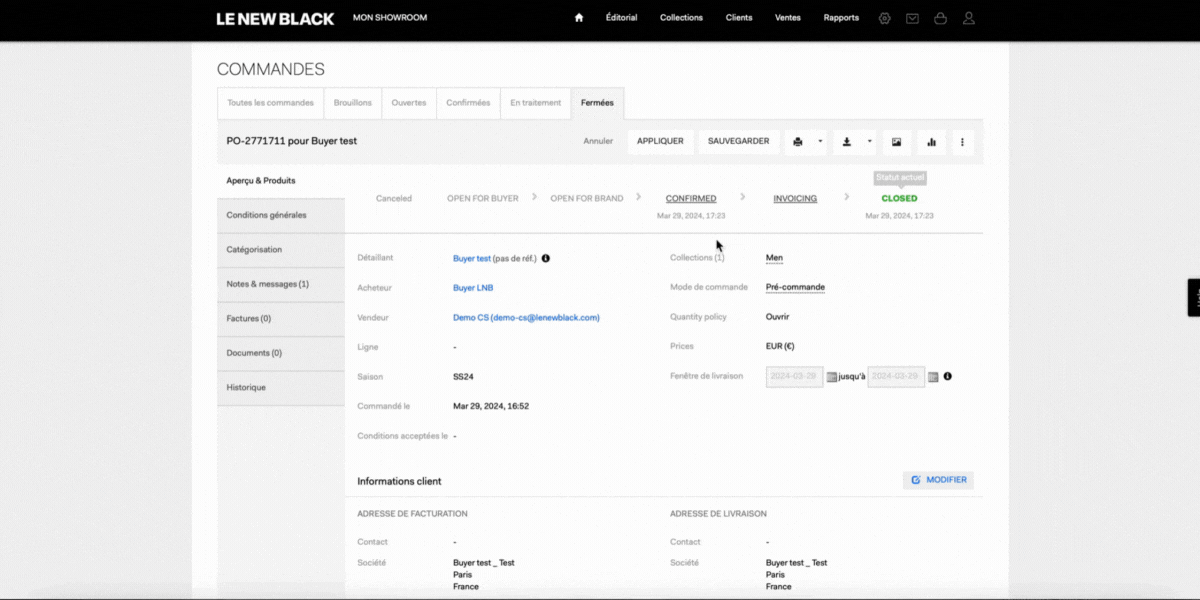Viewport: 1200px width, 600px height.
Task: Expand the download options dropdown arrow
Action: (869, 142)
